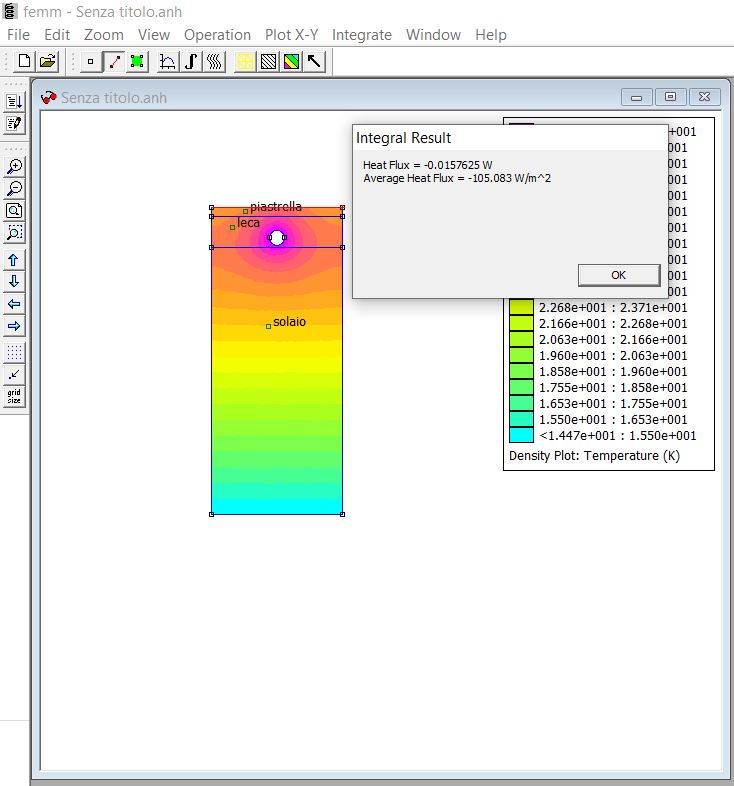Open the Operation menu
Screen dimensions: 734x786
click(x=217, y=34)
